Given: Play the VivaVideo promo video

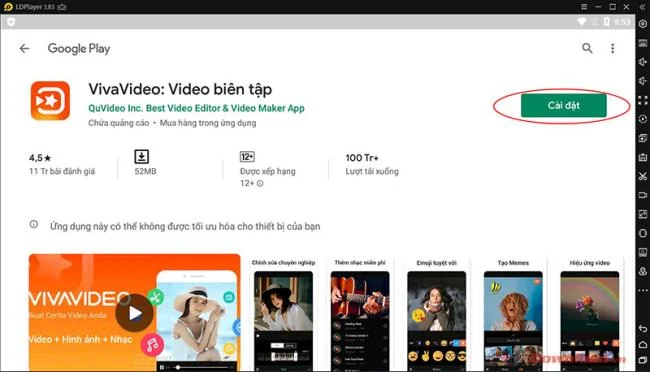Looking at the screenshot, I should 134,313.
